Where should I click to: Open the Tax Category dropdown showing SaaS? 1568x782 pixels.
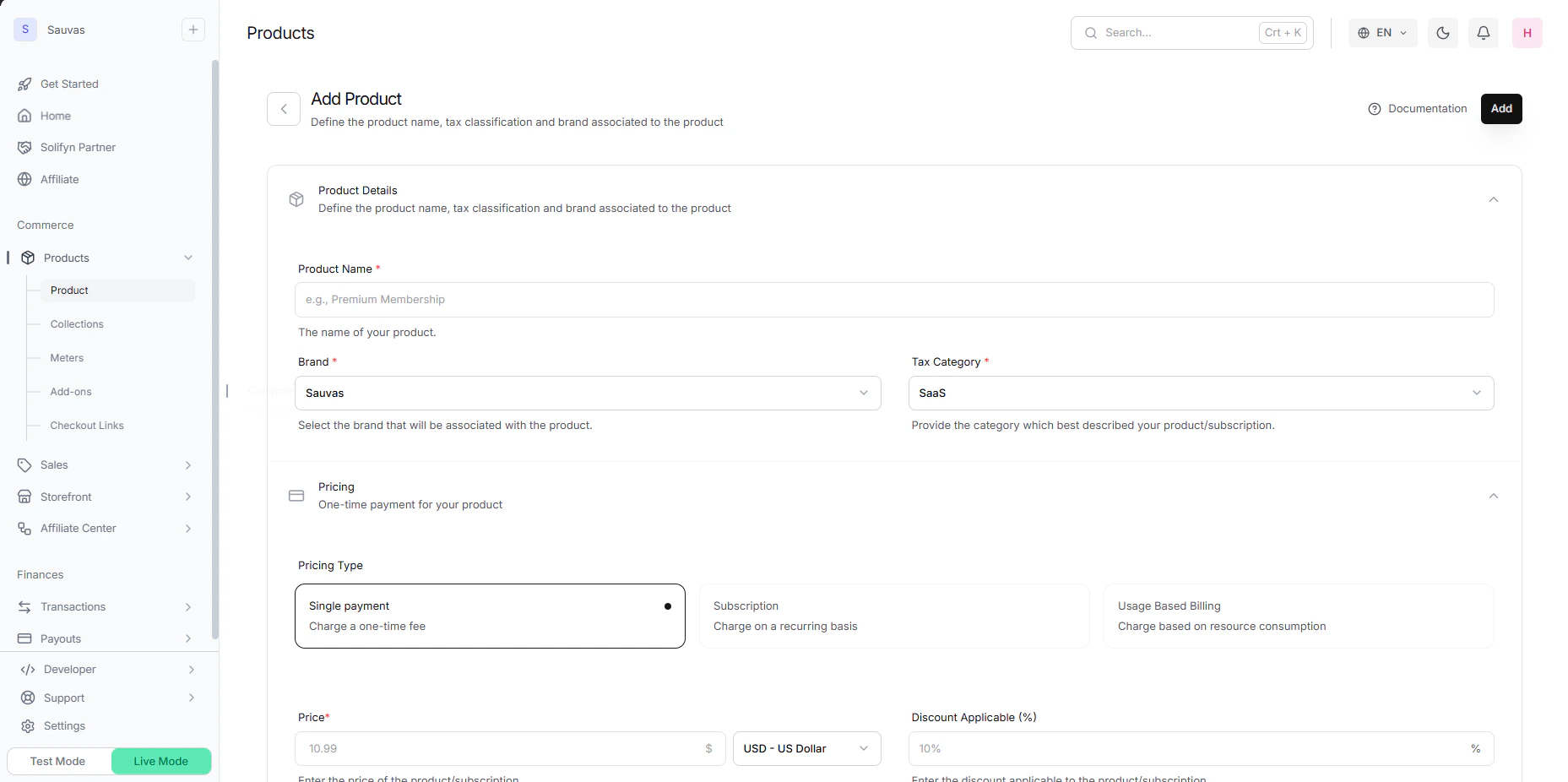(1201, 394)
